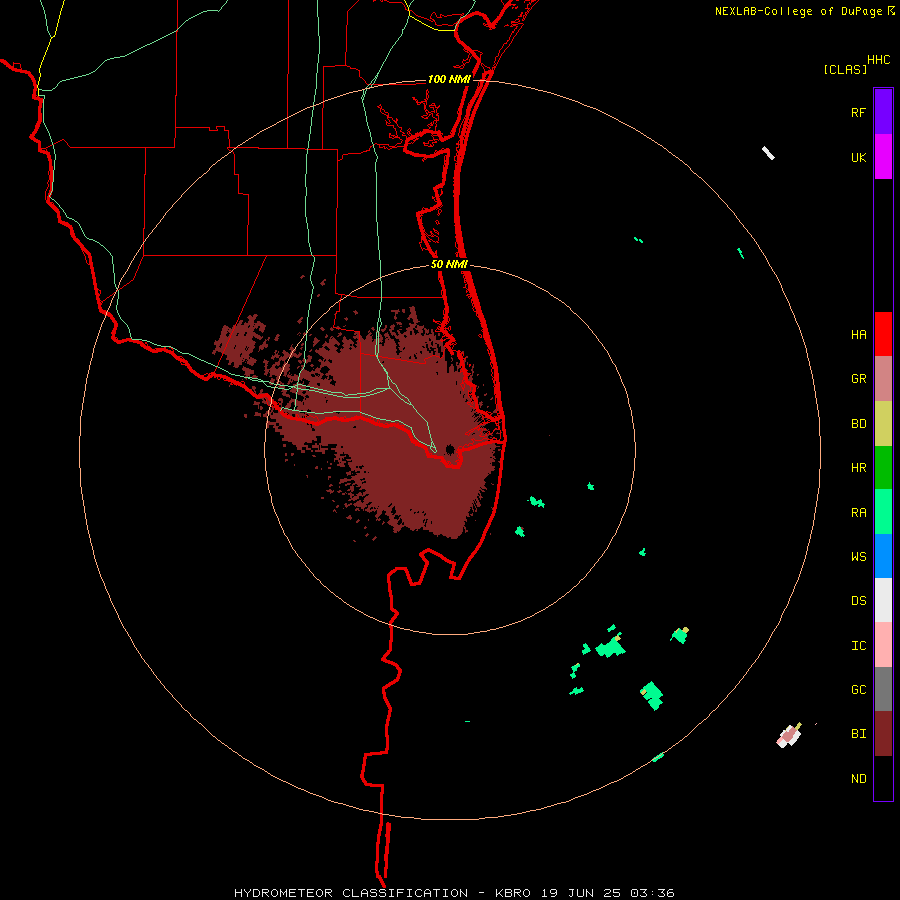Click the HYDROMETEOR CLASSIFICATION title text
The image size is (900, 900).
[x=351, y=893]
